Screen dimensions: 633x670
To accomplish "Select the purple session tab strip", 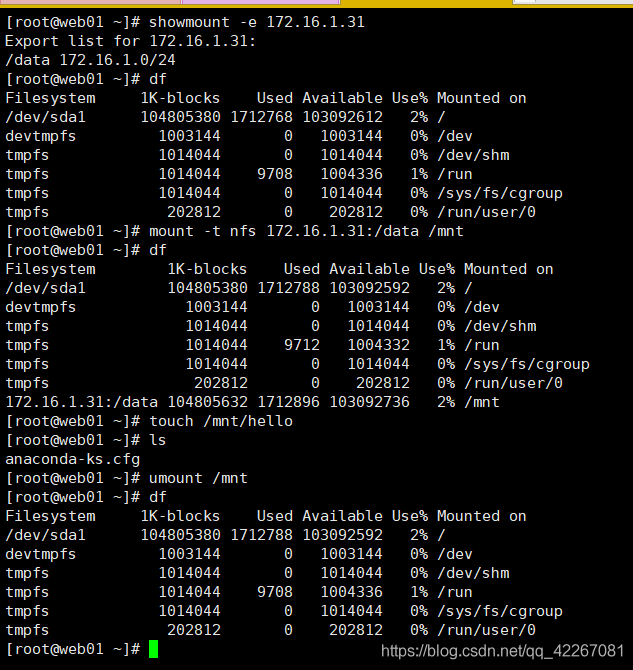I will [260, 2].
